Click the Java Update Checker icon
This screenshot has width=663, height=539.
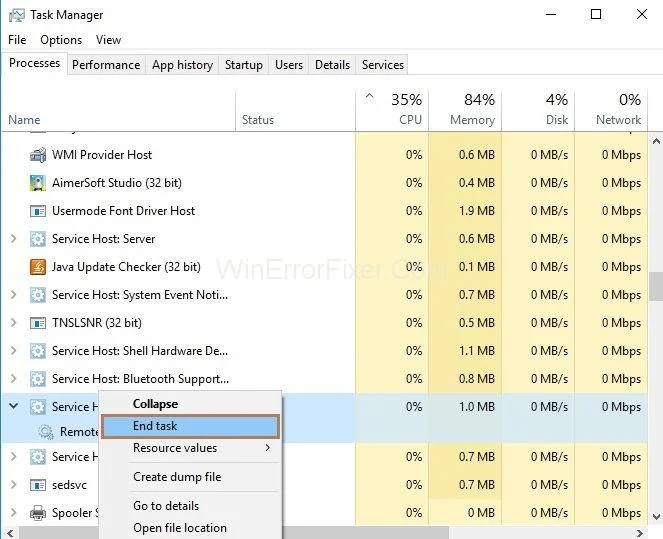(x=38, y=267)
